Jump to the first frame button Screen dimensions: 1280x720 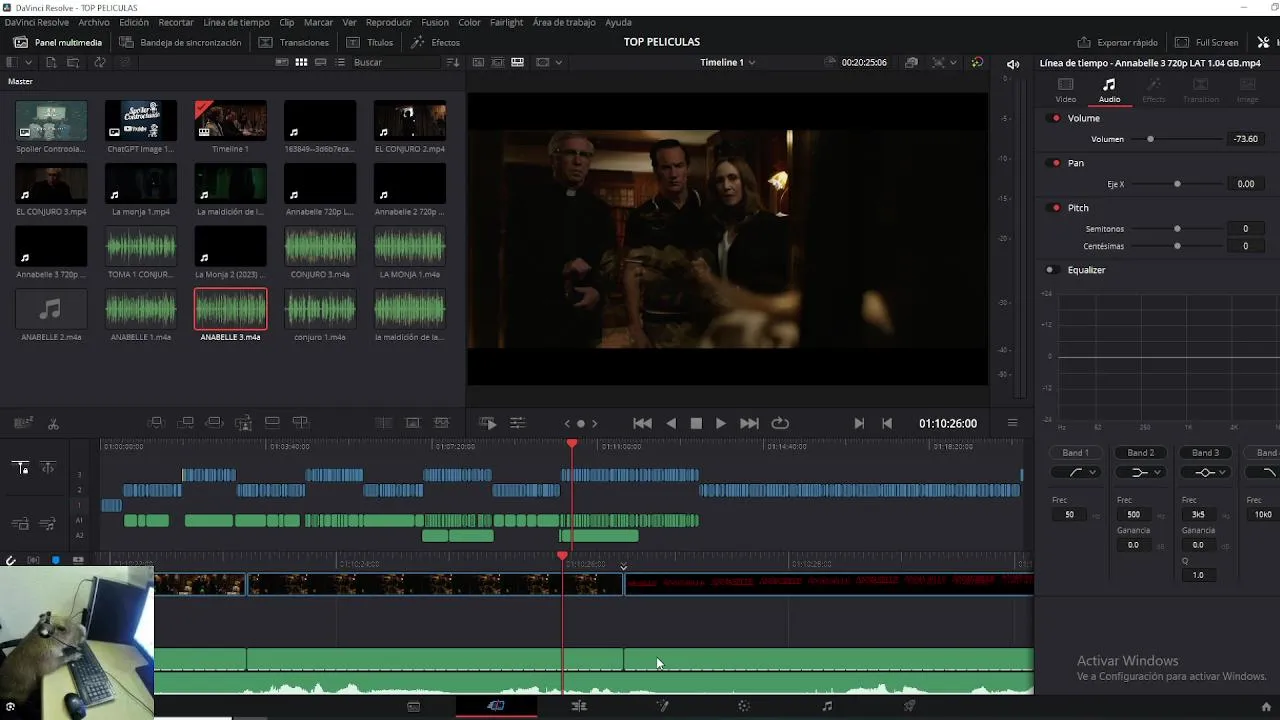point(642,424)
